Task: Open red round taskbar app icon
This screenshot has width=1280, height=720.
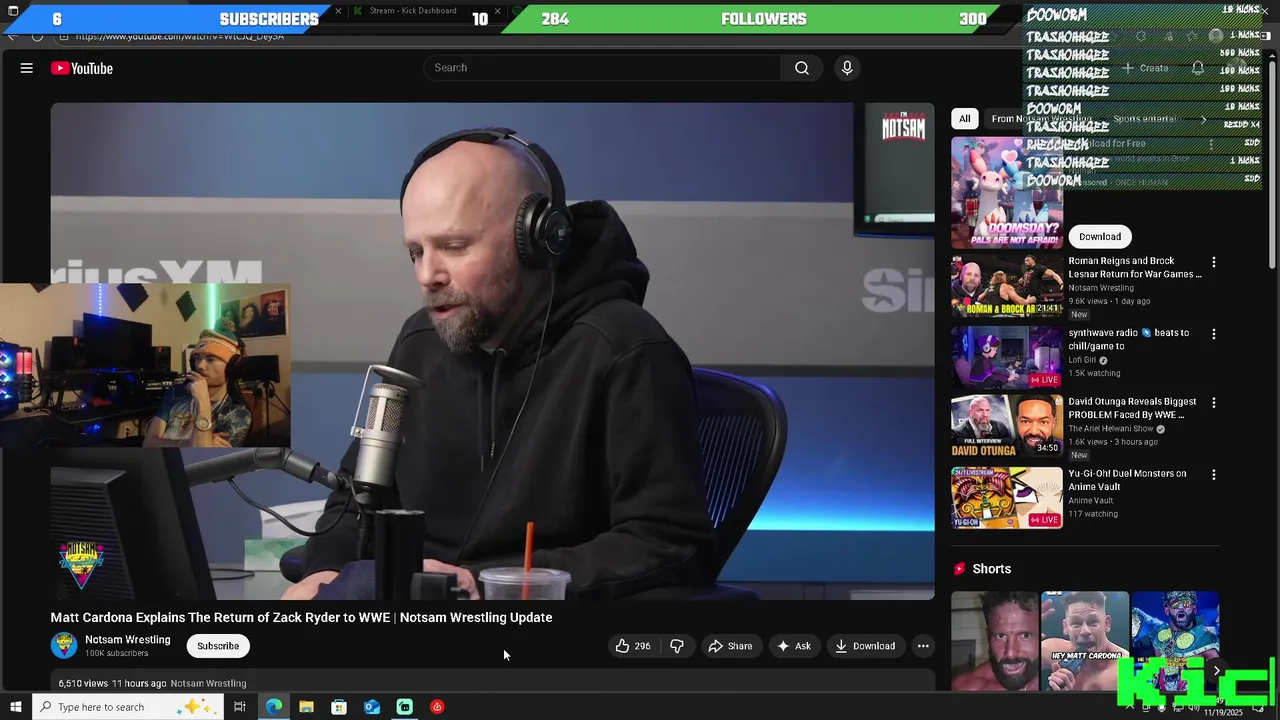Action: (x=437, y=707)
